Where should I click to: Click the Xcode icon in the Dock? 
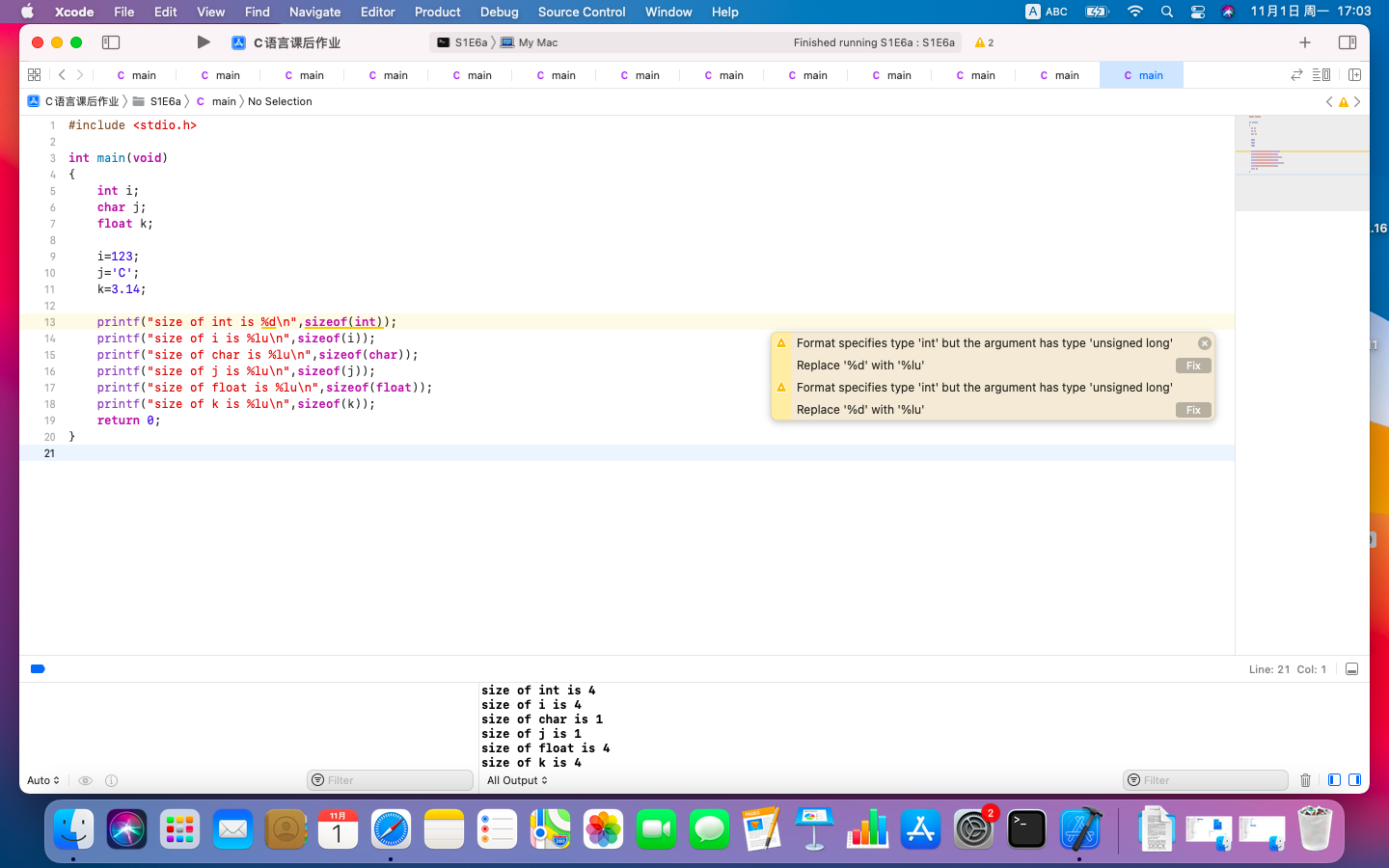point(1079,829)
